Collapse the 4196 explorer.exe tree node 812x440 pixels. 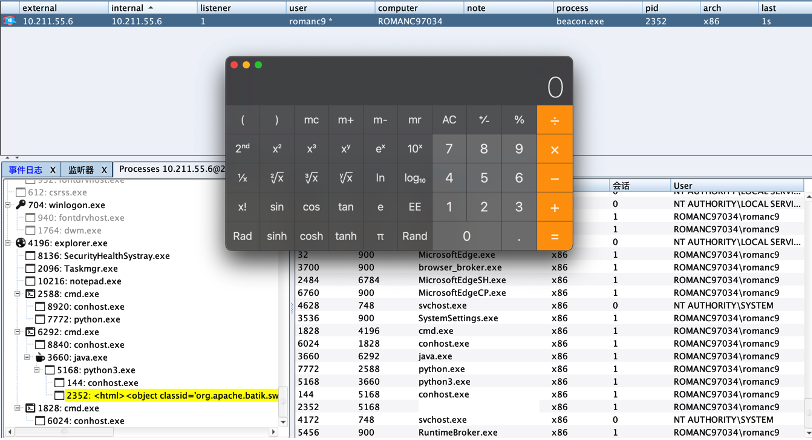coord(8,243)
